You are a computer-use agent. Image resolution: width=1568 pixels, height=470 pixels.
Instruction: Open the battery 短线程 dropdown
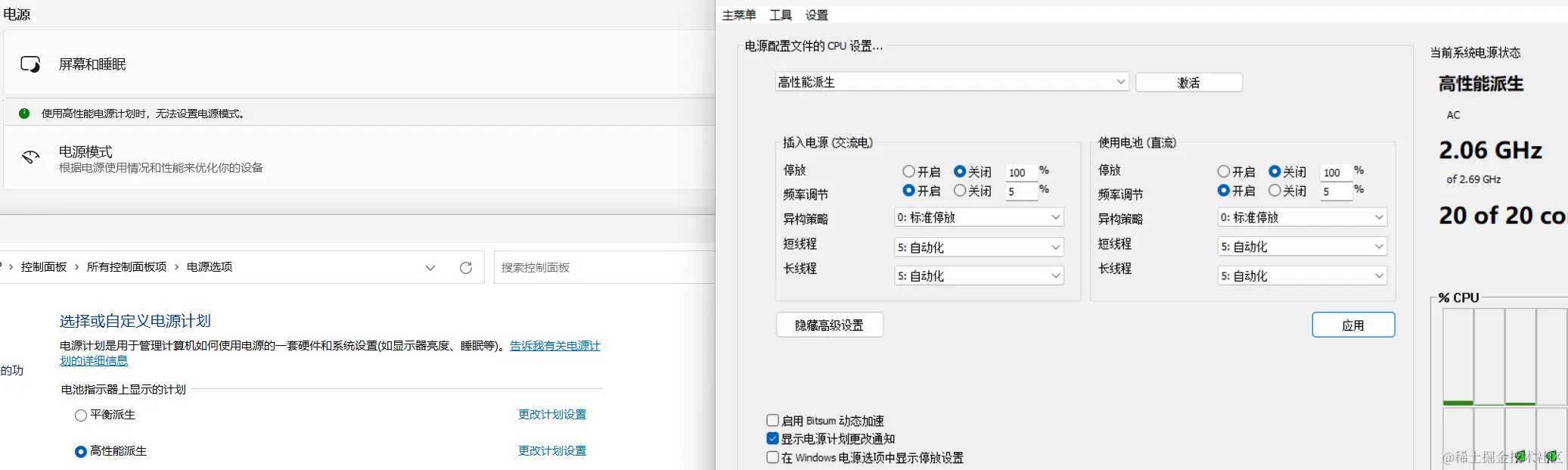[x=1302, y=247]
